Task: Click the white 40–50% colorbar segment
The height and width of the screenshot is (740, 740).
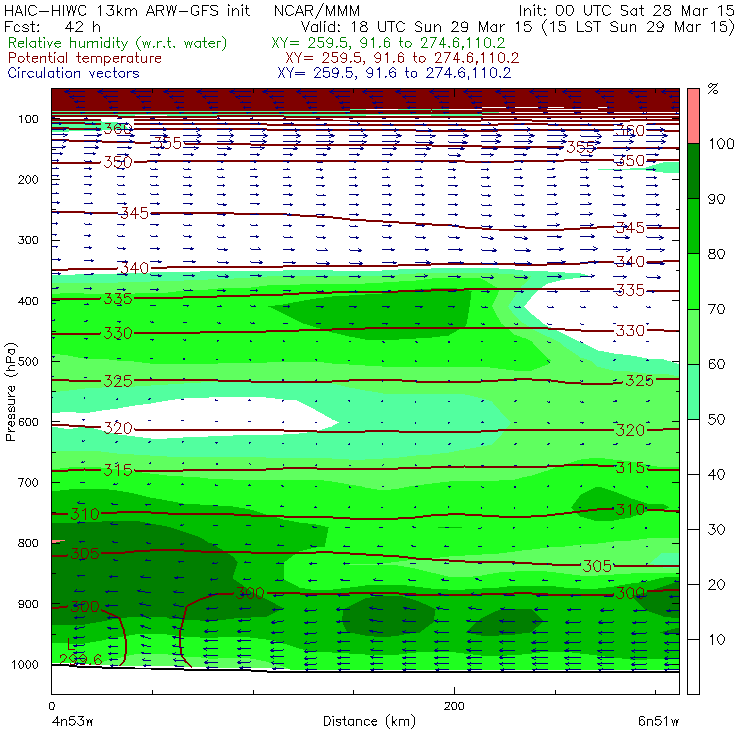Action: 693,446
